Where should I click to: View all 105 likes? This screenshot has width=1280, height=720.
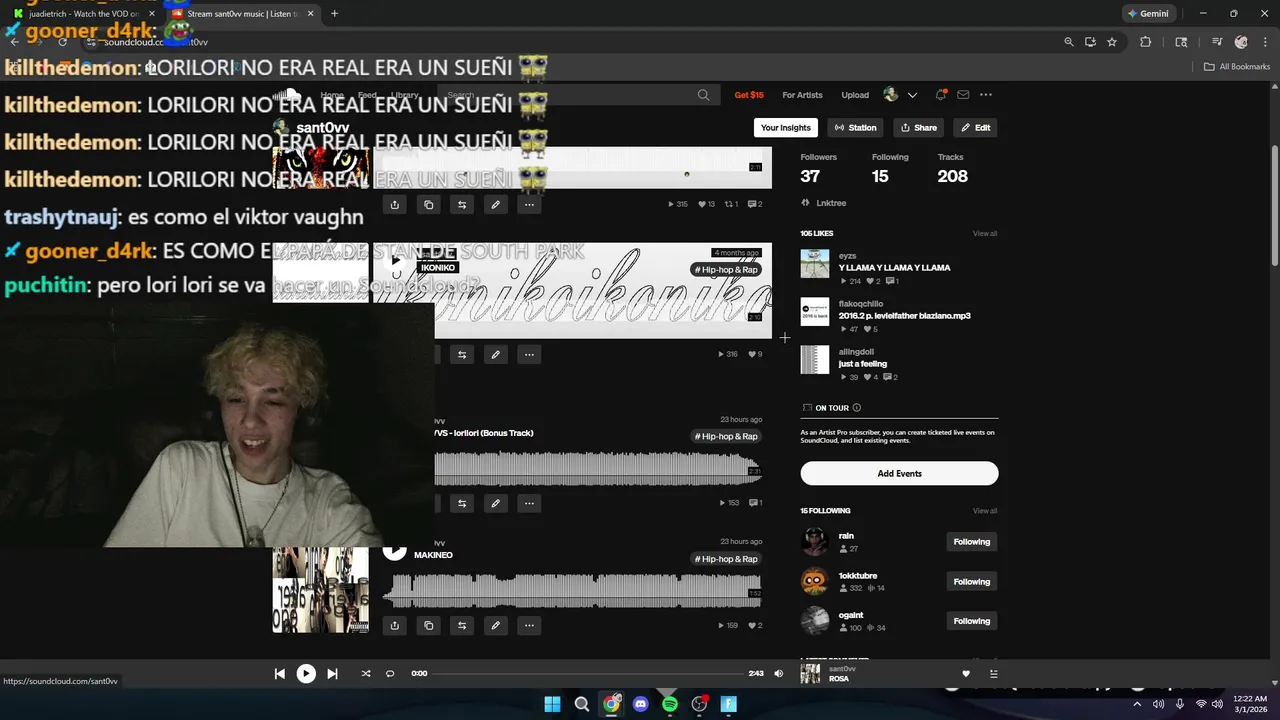[x=985, y=234]
